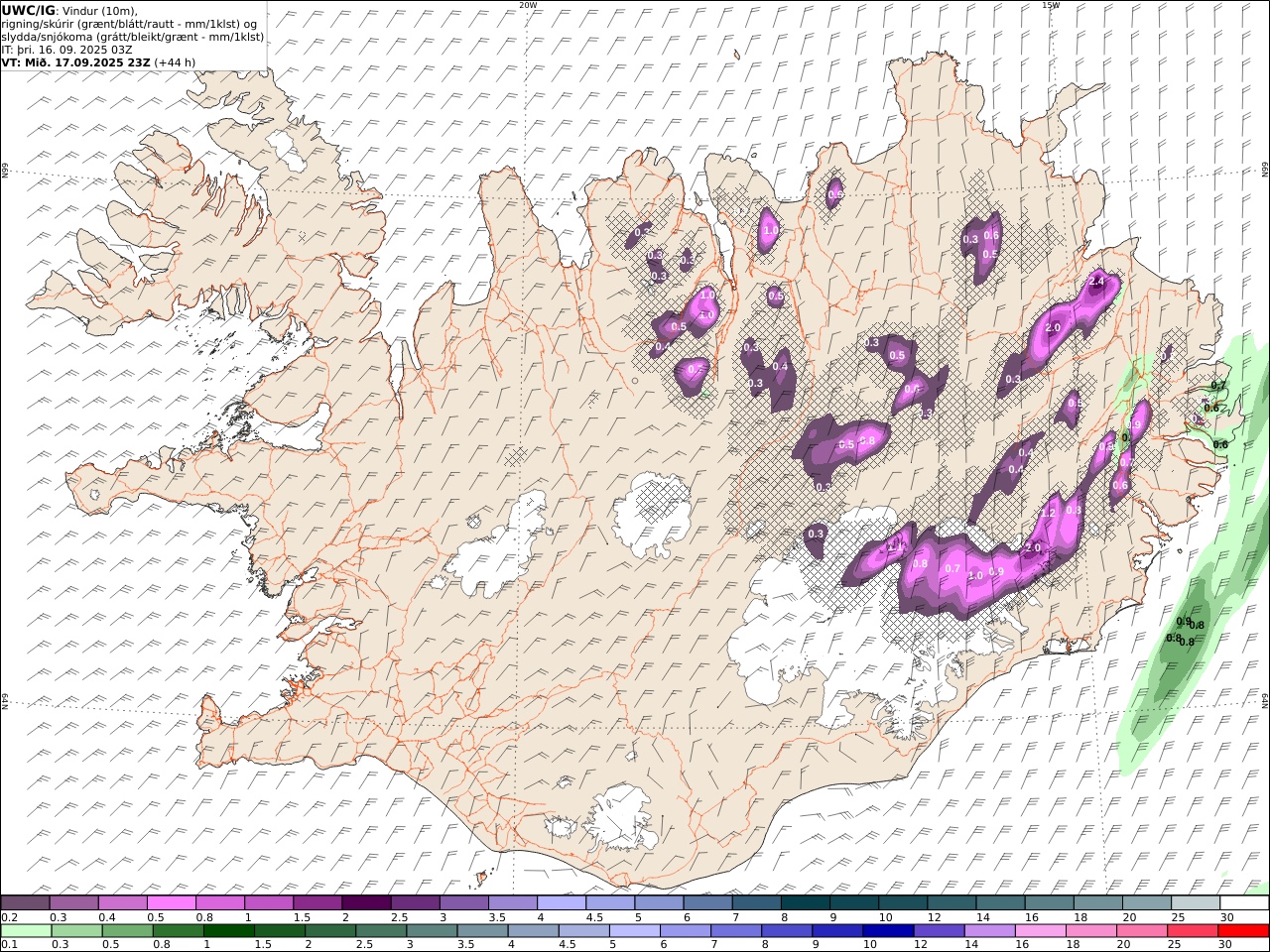
Task: Click the bottom-row legend swatch between 0.5 and 0.8
Action: pos(127,931)
